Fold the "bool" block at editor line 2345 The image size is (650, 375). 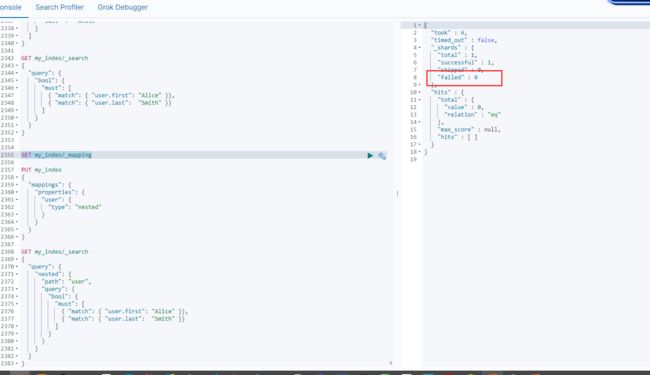(17, 80)
